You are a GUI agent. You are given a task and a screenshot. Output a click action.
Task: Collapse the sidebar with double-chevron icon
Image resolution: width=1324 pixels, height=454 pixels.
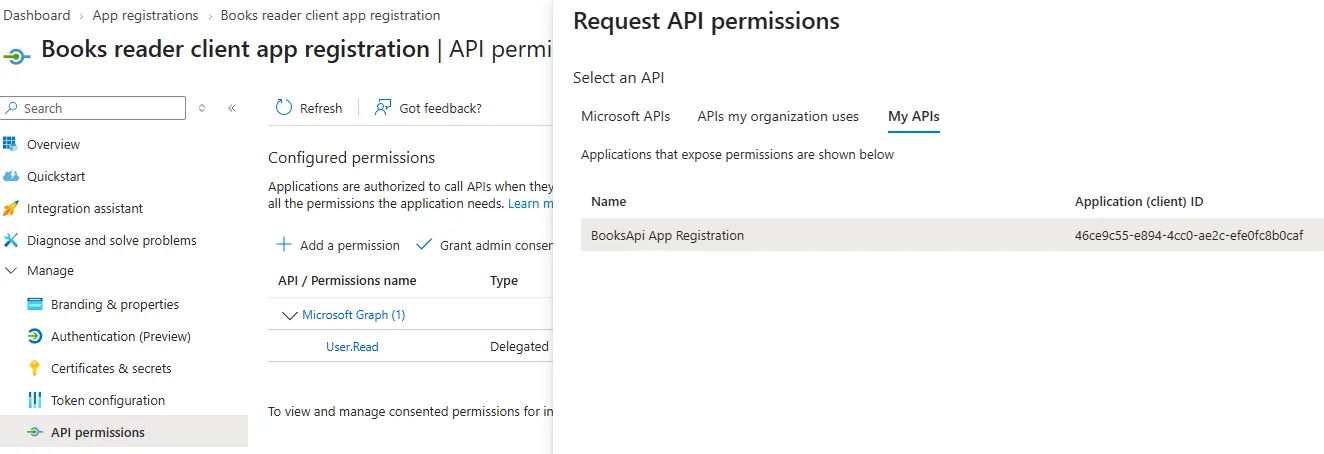232,108
